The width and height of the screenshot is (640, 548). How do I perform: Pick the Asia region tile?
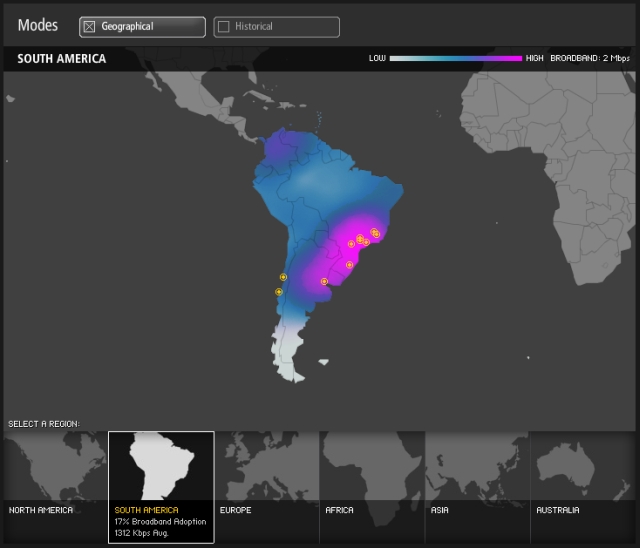click(478, 487)
